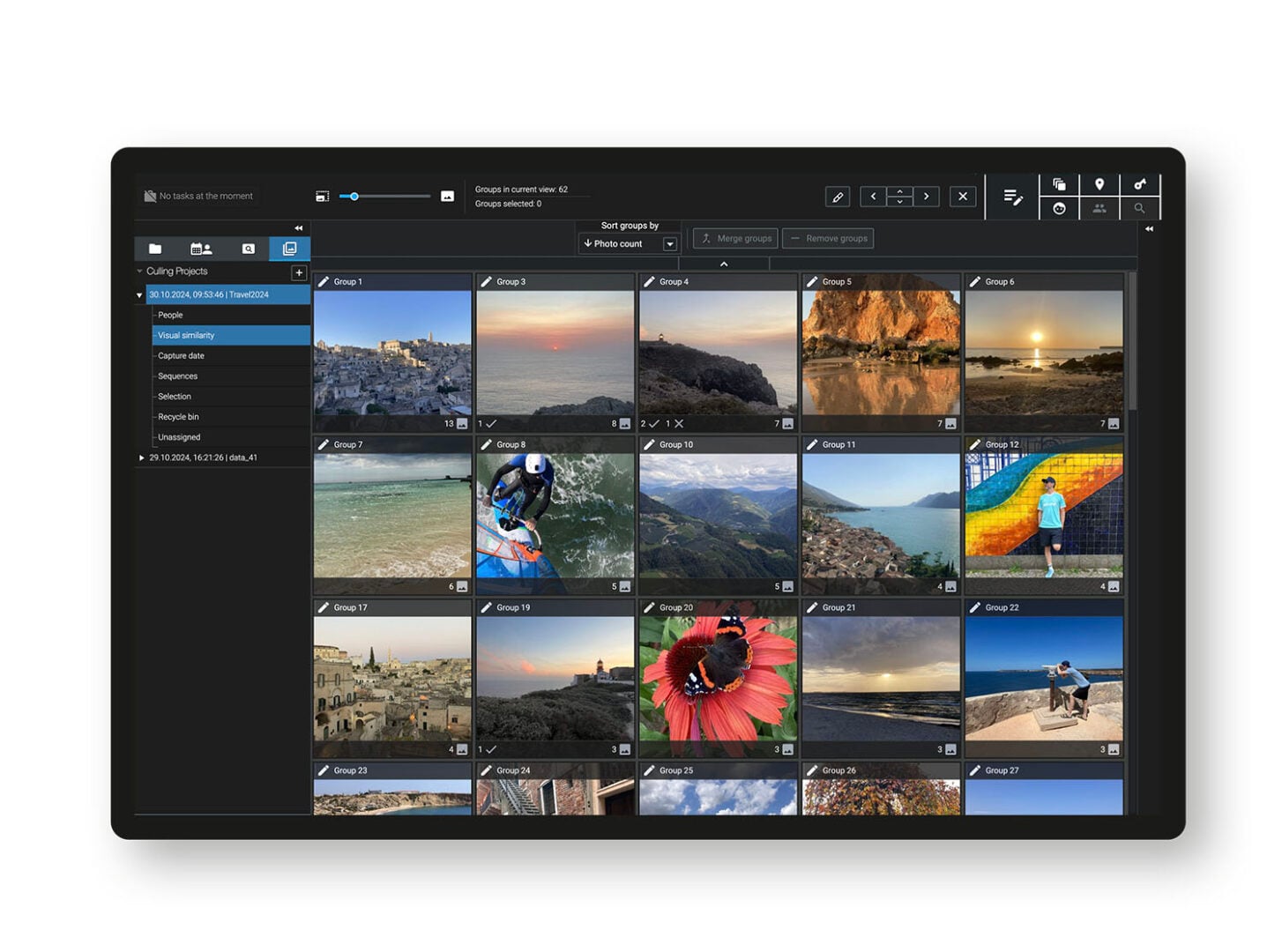Open the map location view
Screen dimensions: 1282x952
pyautogui.click(x=1099, y=183)
